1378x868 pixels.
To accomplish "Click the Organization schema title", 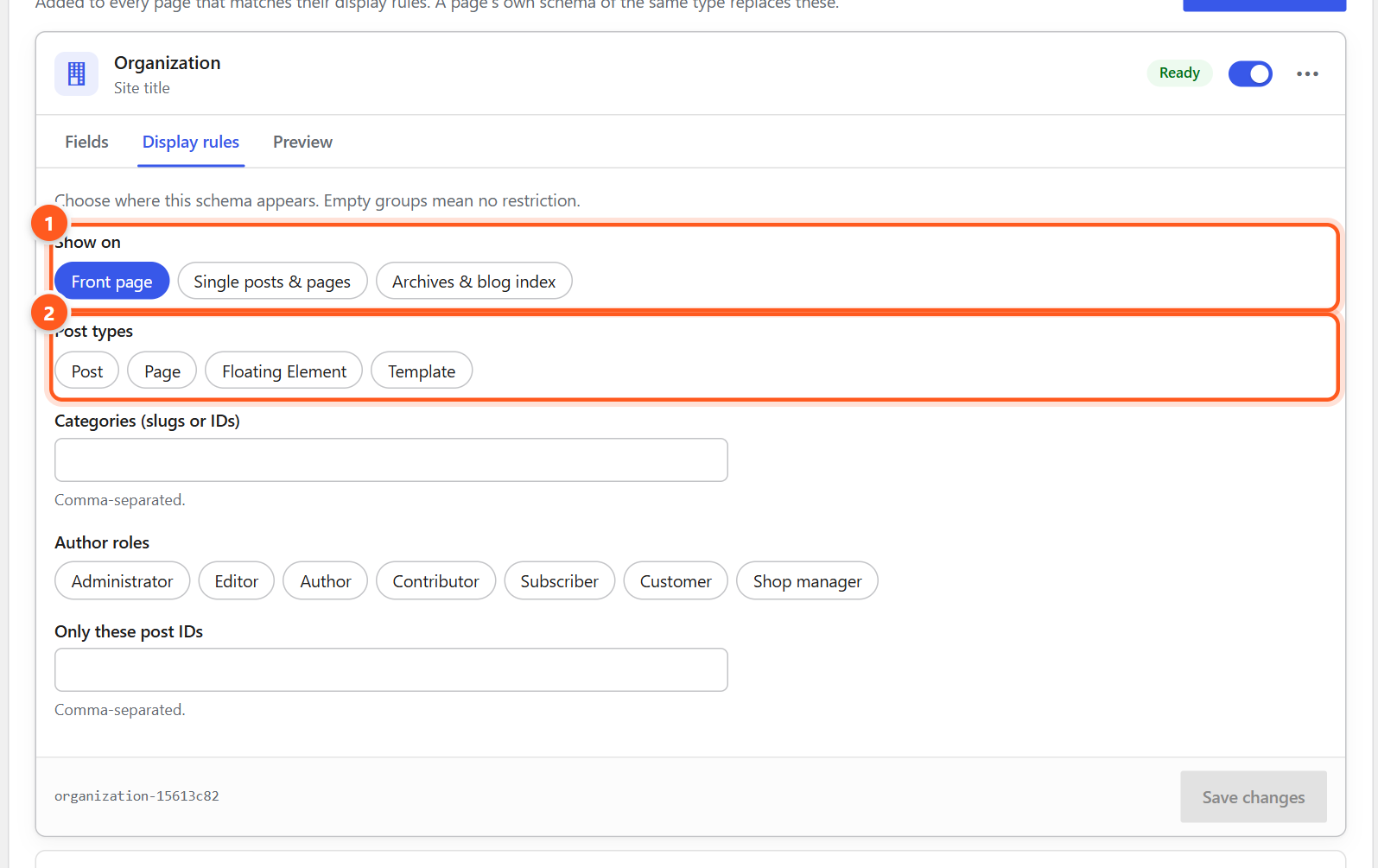I will 168,63.
